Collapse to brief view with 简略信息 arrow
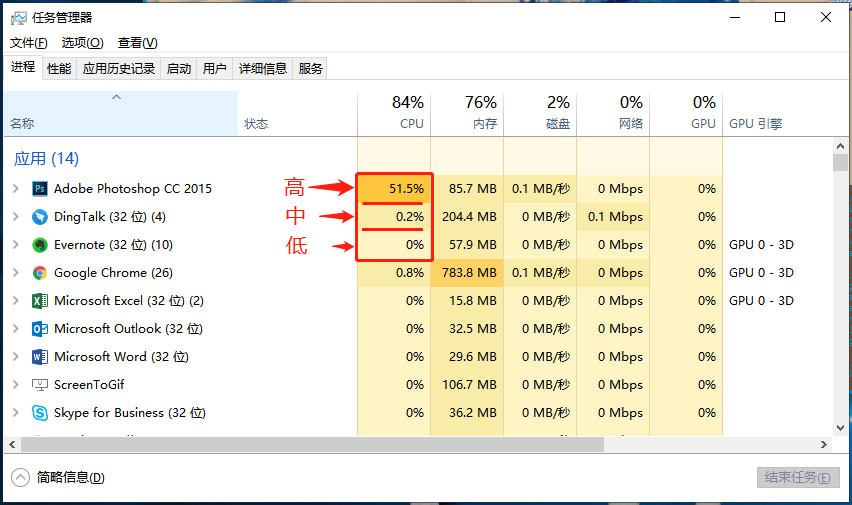Image resolution: width=852 pixels, height=505 pixels. [21, 477]
